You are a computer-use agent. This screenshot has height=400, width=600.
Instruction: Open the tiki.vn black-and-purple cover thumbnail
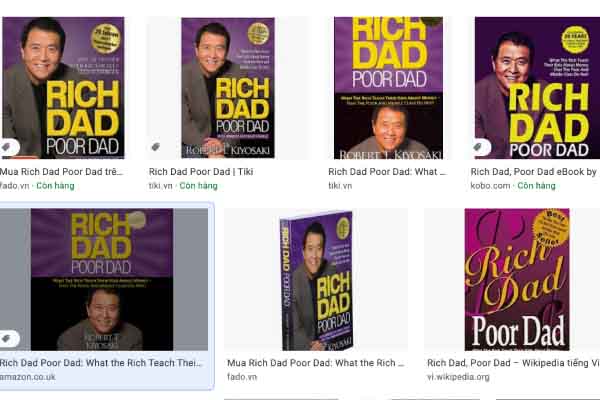[388, 88]
